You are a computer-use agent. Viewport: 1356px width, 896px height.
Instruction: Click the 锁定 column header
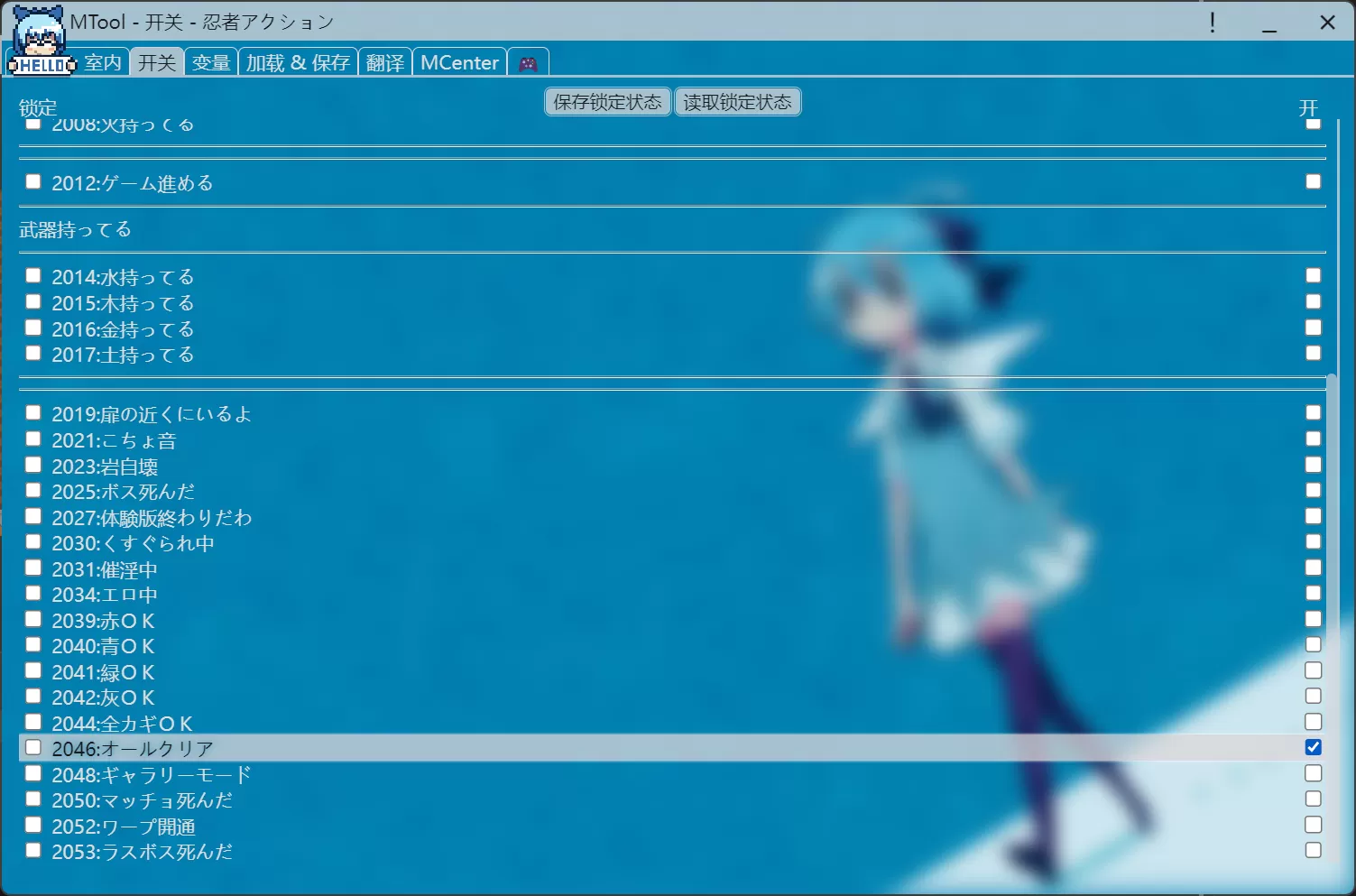click(38, 108)
